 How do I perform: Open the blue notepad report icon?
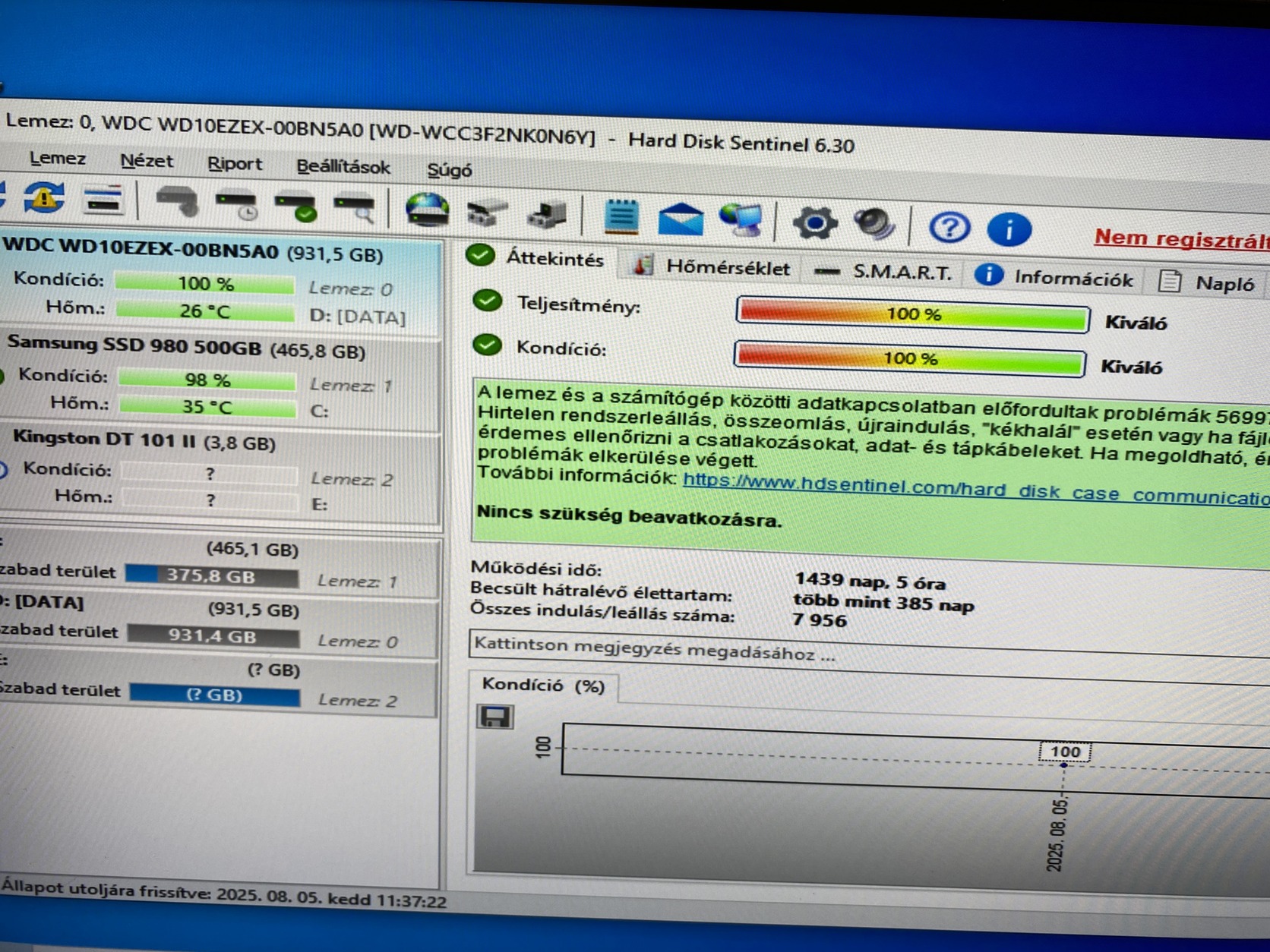(621, 217)
